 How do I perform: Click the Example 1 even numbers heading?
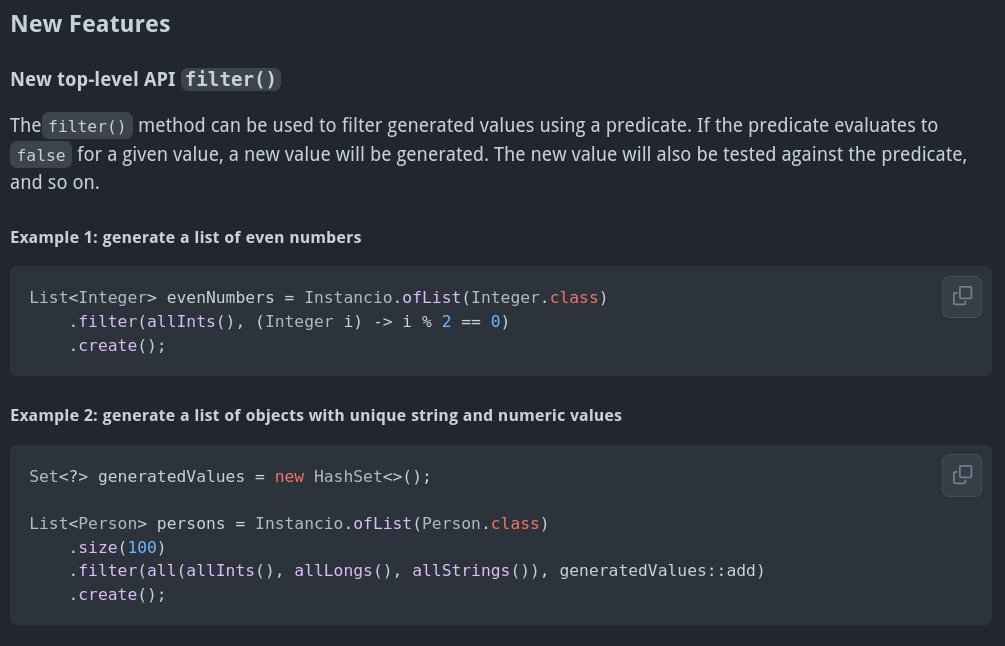(186, 238)
